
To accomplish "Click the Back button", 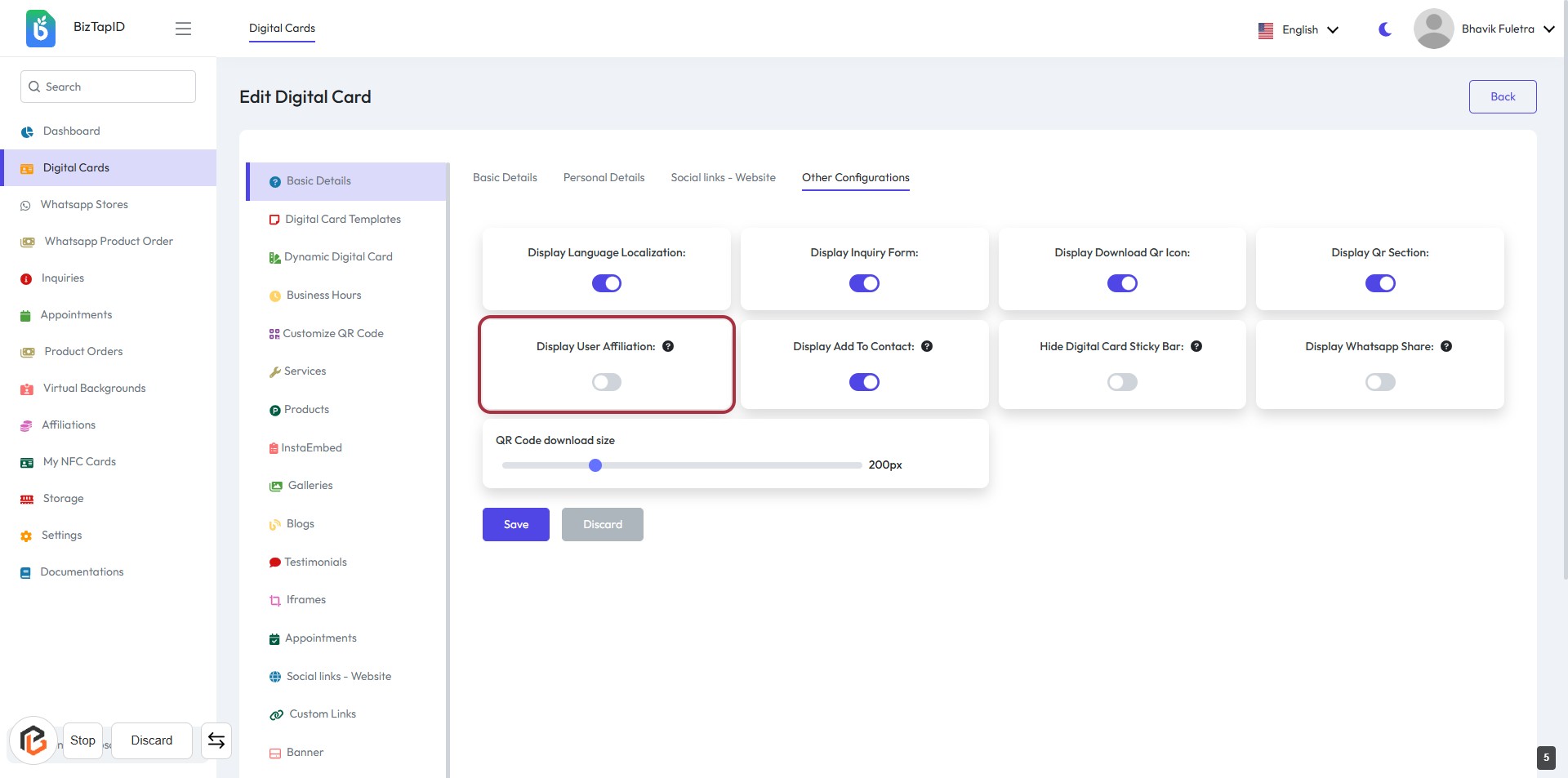I will coord(1502,96).
